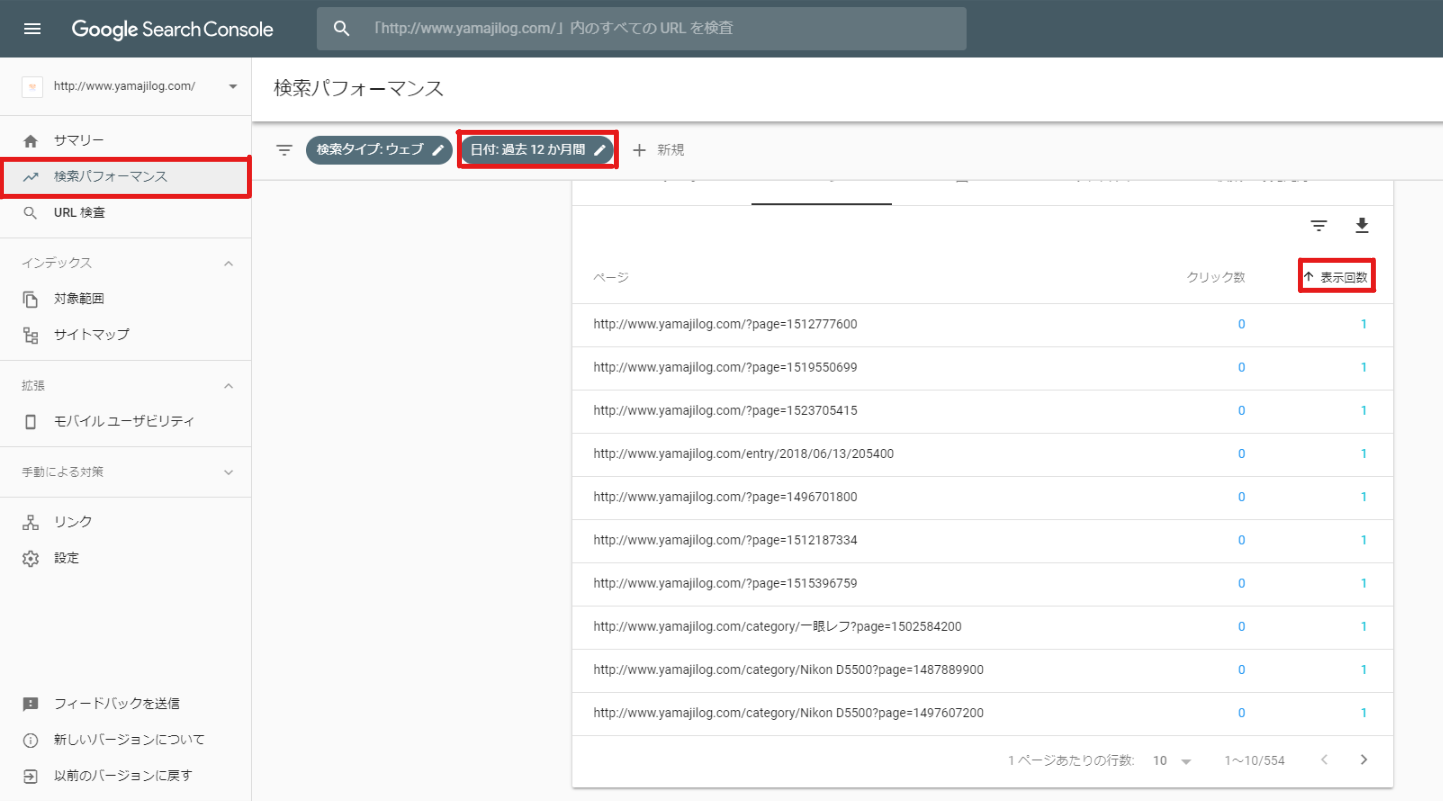1443x801 pixels.
Task: Click the Google Search Console logo
Action: pyautogui.click(x=172, y=29)
